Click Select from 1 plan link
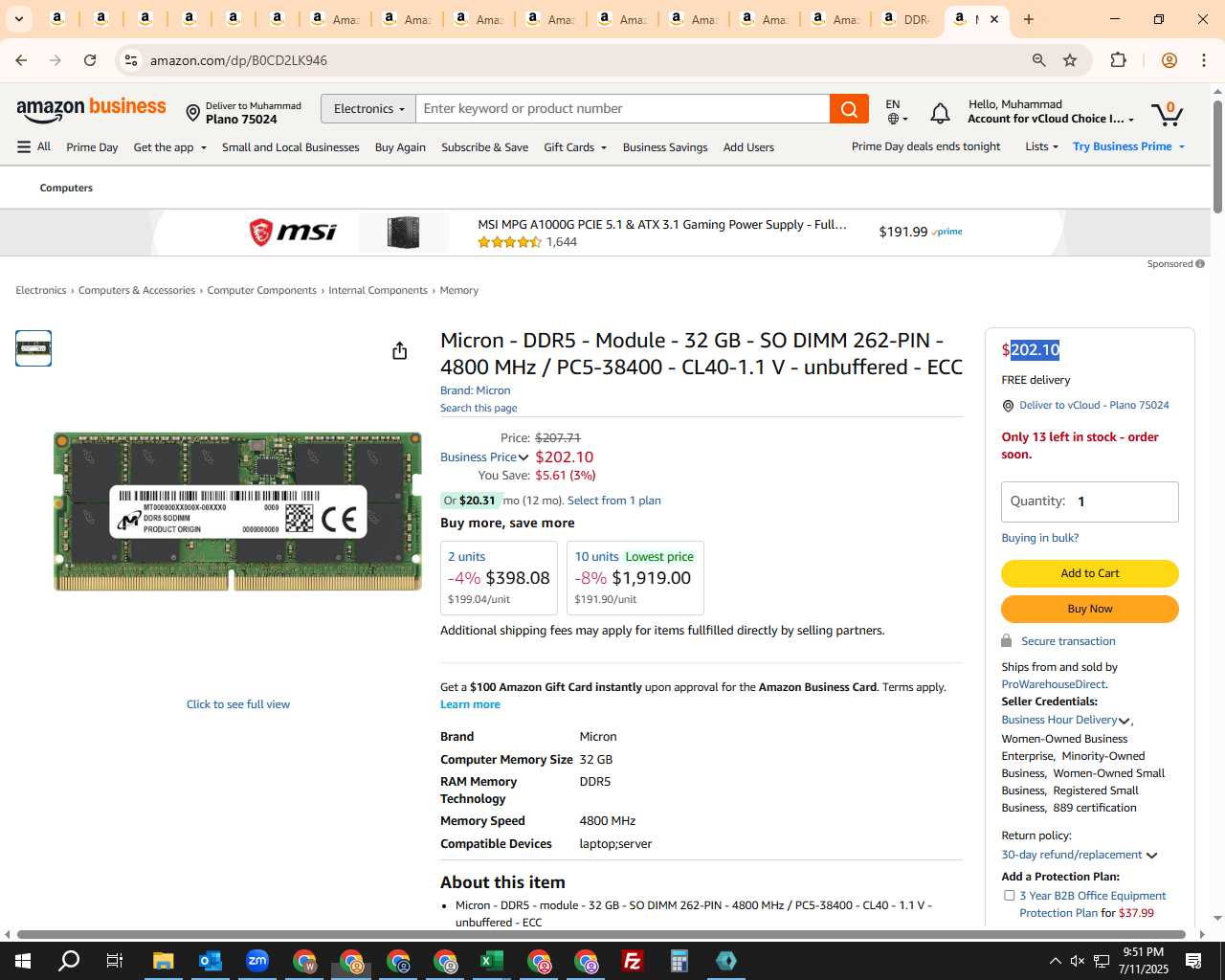Image resolution: width=1225 pixels, height=980 pixels. coord(613,501)
